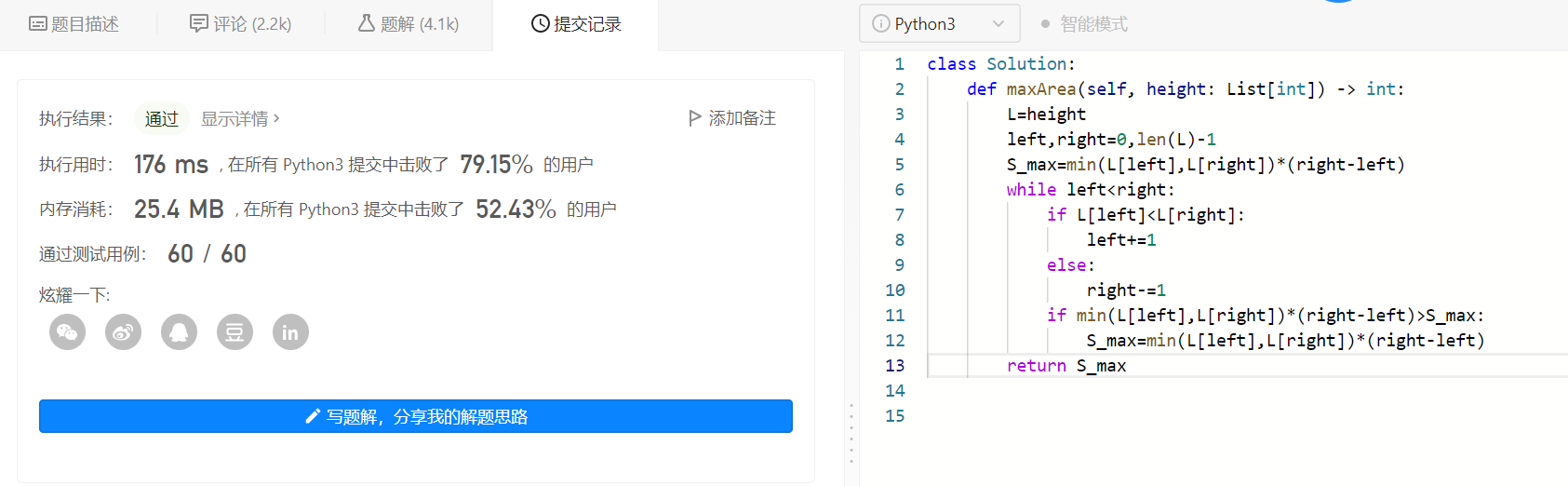Share result via Douban icon
This screenshot has width=1568, height=486.
tap(235, 332)
